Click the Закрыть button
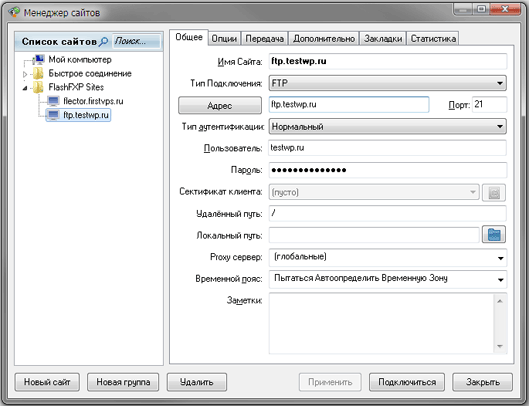This screenshot has height=406, width=529. [x=483, y=382]
